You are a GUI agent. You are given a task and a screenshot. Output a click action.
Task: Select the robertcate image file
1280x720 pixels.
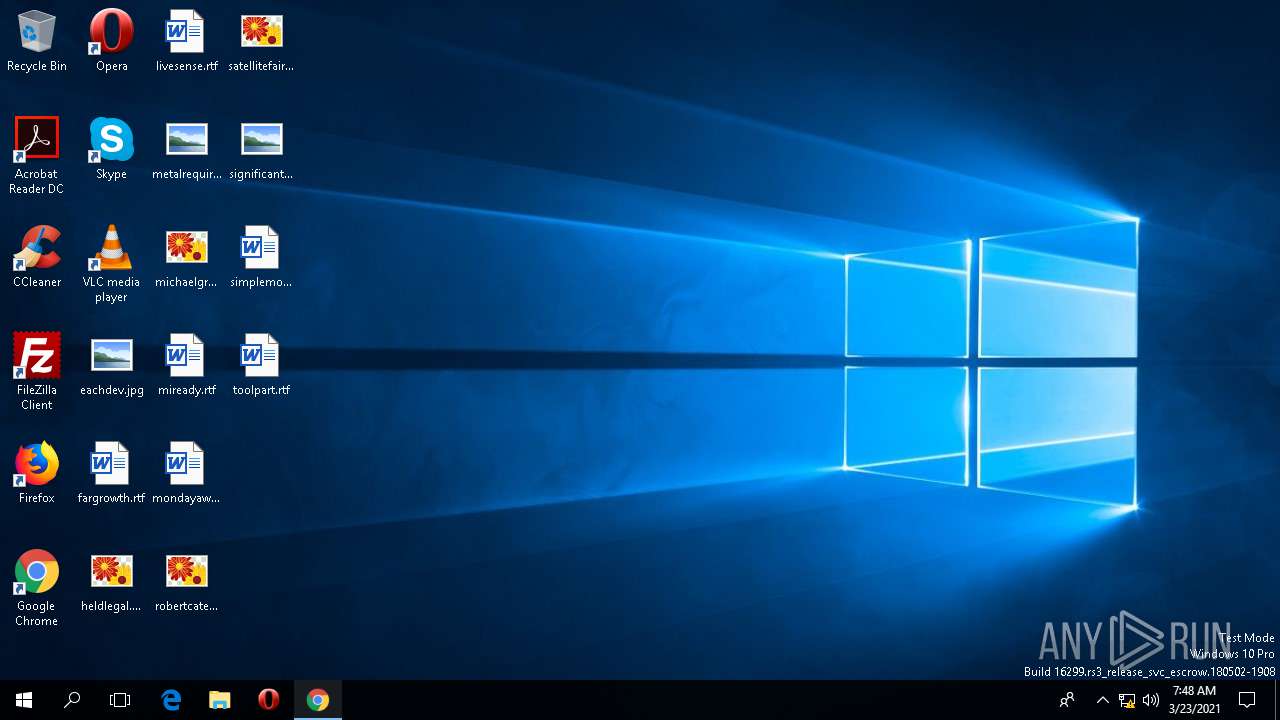[x=186, y=581]
